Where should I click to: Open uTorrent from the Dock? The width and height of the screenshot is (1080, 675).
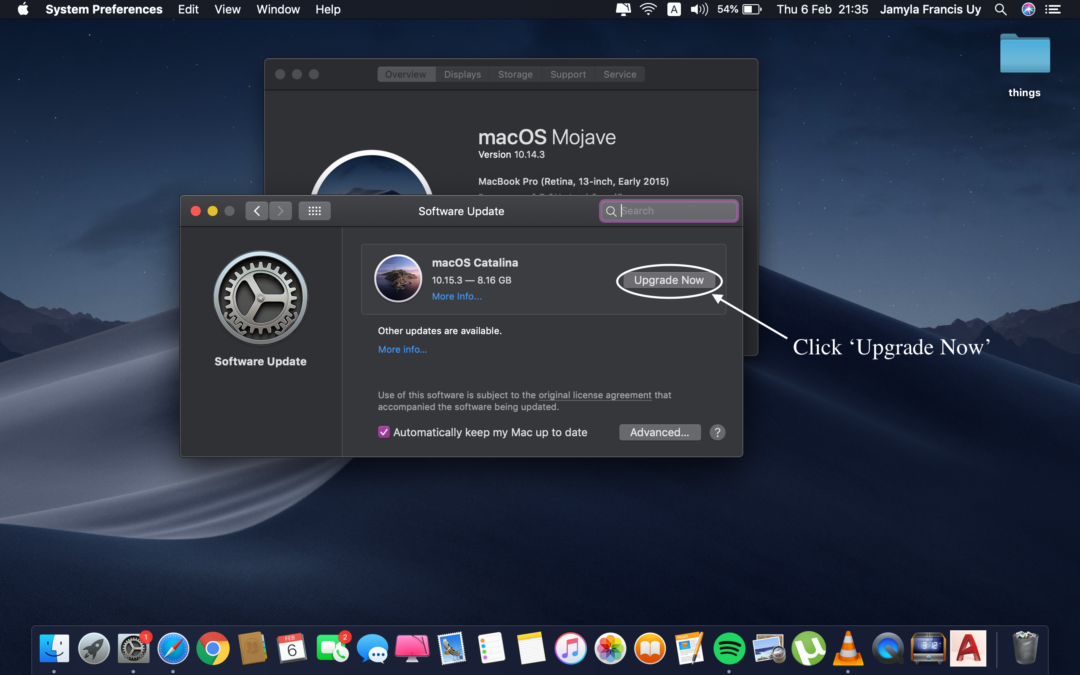click(x=808, y=649)
